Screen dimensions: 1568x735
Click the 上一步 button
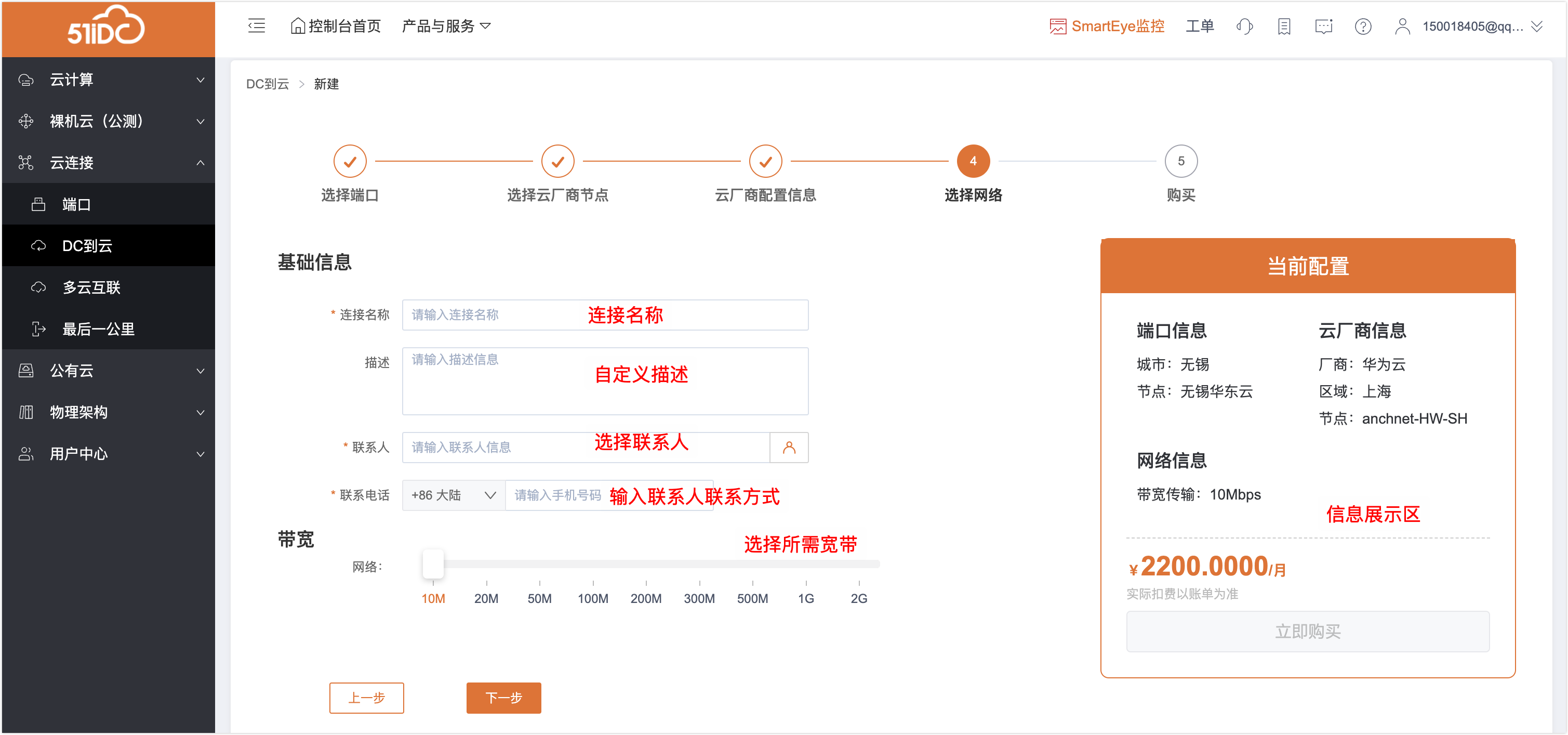point(366,697)
